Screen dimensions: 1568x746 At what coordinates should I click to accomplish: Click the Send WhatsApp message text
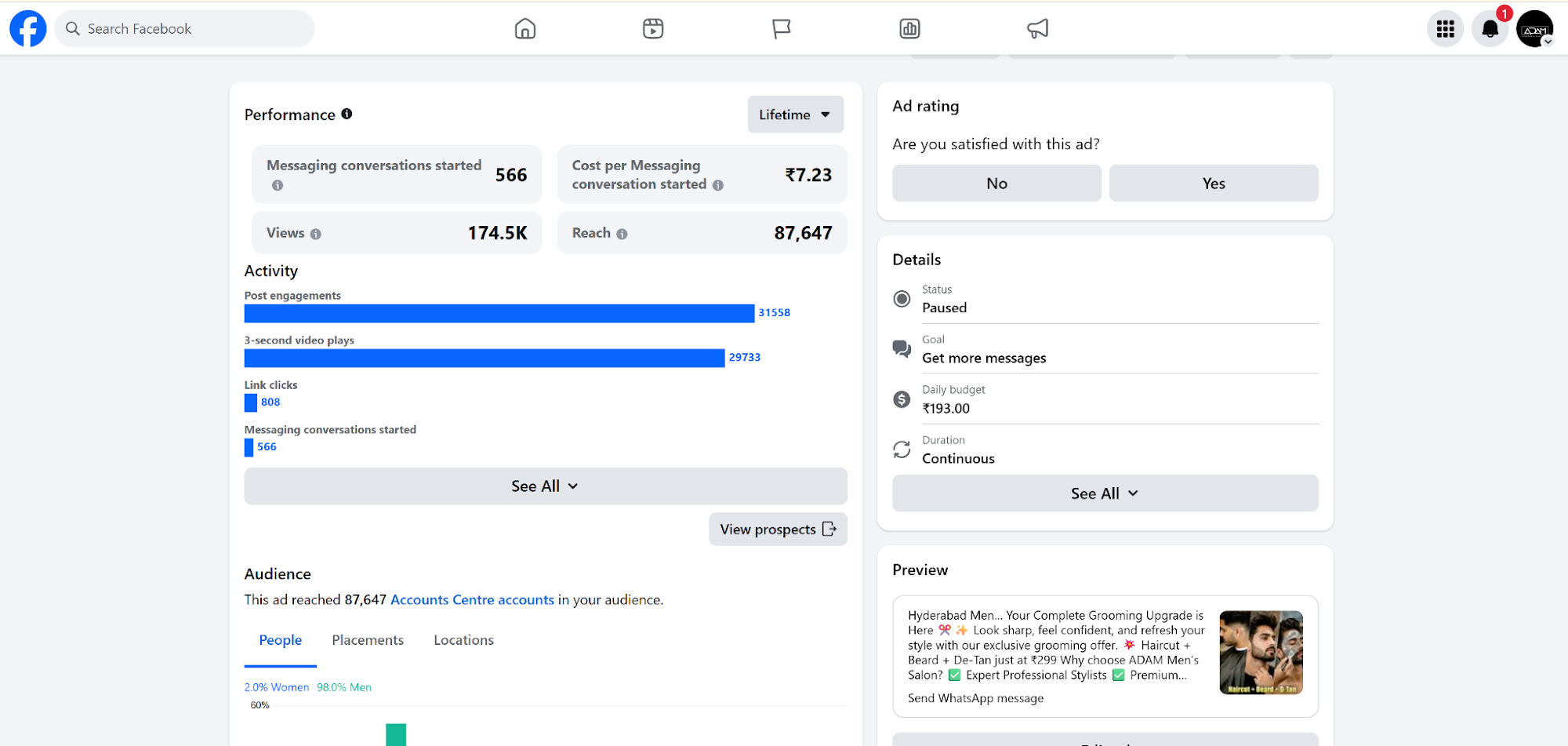click(x=975, y=698)
